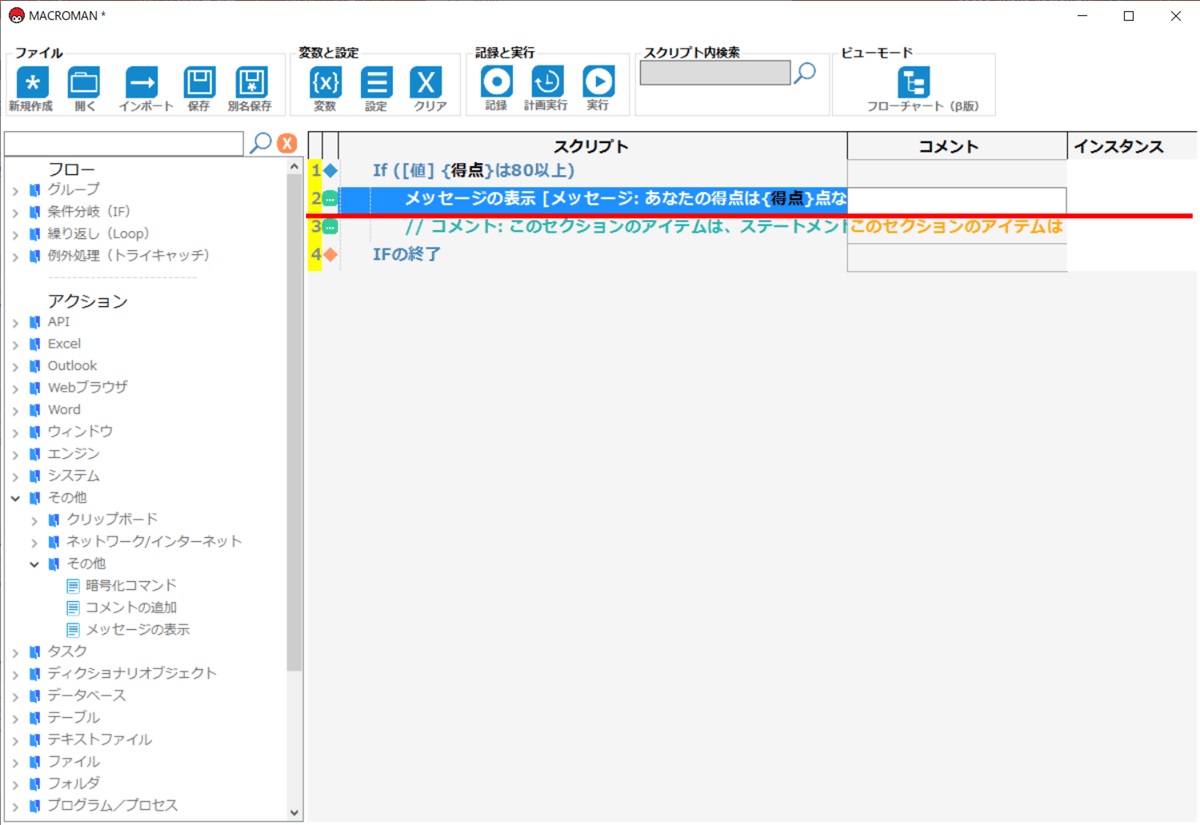Expand the Outlook tree node
Screen dimensions: 1200x825
pos(16,366)
